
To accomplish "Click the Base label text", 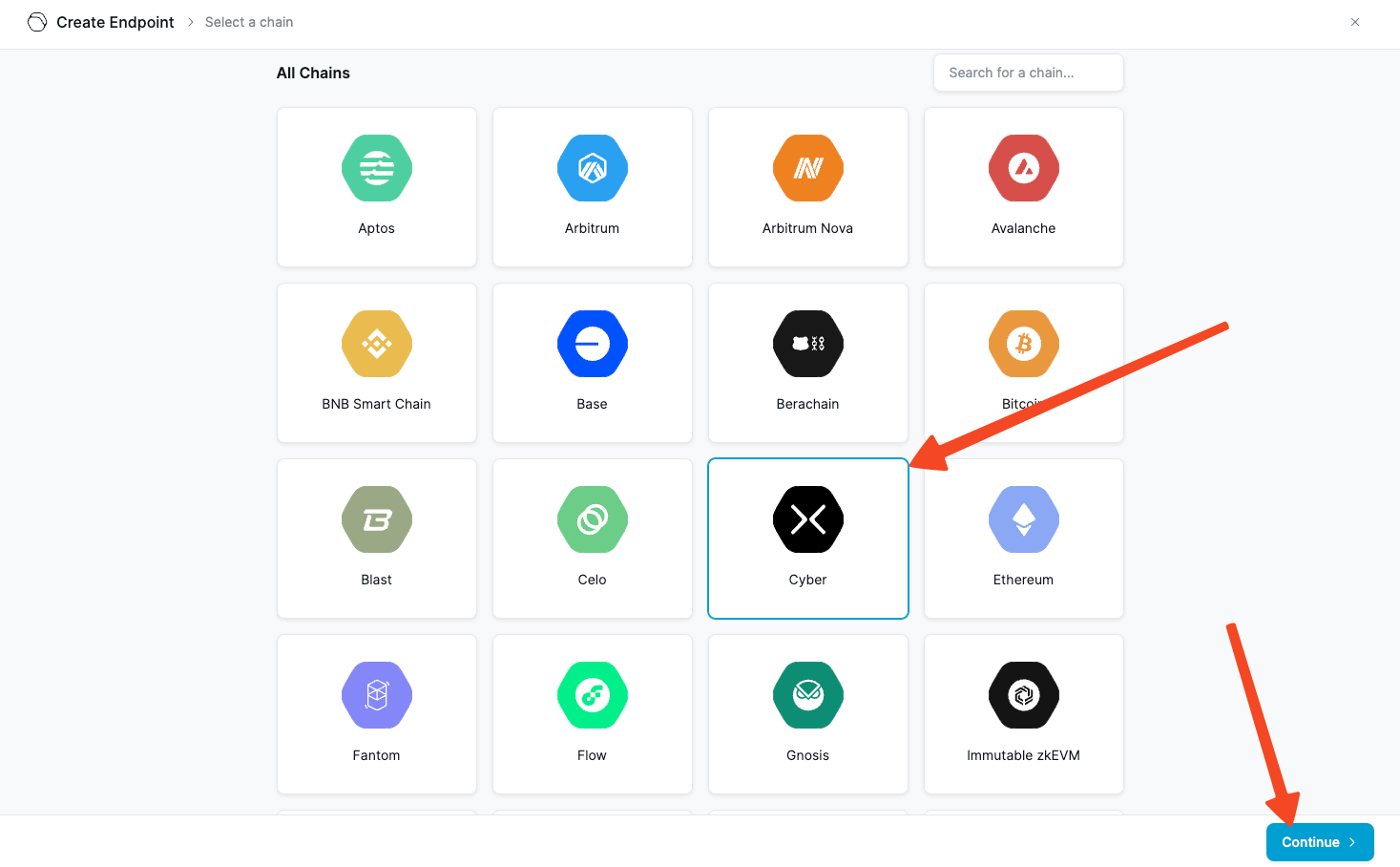I will 593,404.
